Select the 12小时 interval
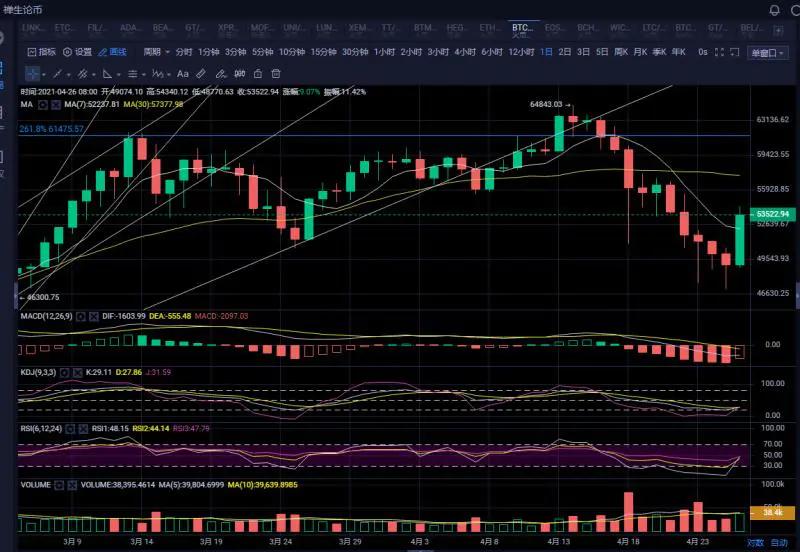Screen dimensions: 800x552 pyautogui.click(x=521, y=52)
